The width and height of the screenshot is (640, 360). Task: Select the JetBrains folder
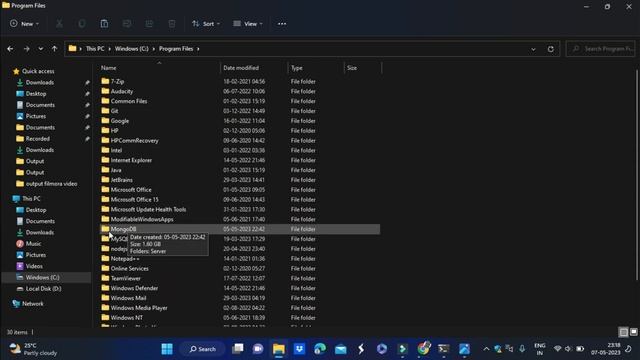pos(121,180)
